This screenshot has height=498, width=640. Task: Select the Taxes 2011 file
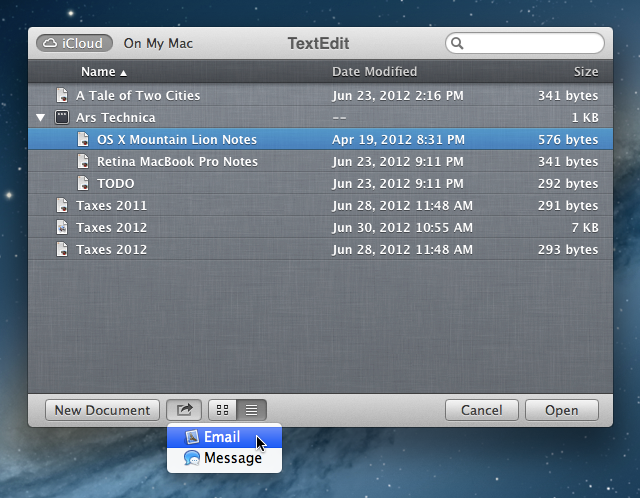111,206
